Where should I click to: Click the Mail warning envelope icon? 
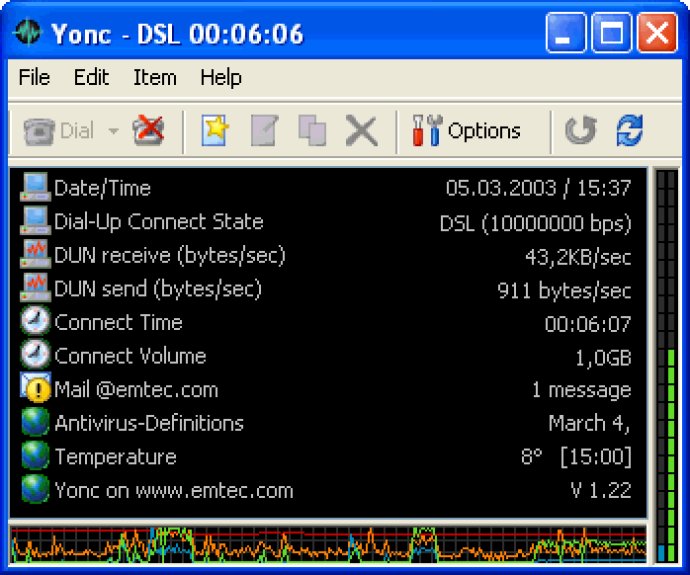(35, 388)
